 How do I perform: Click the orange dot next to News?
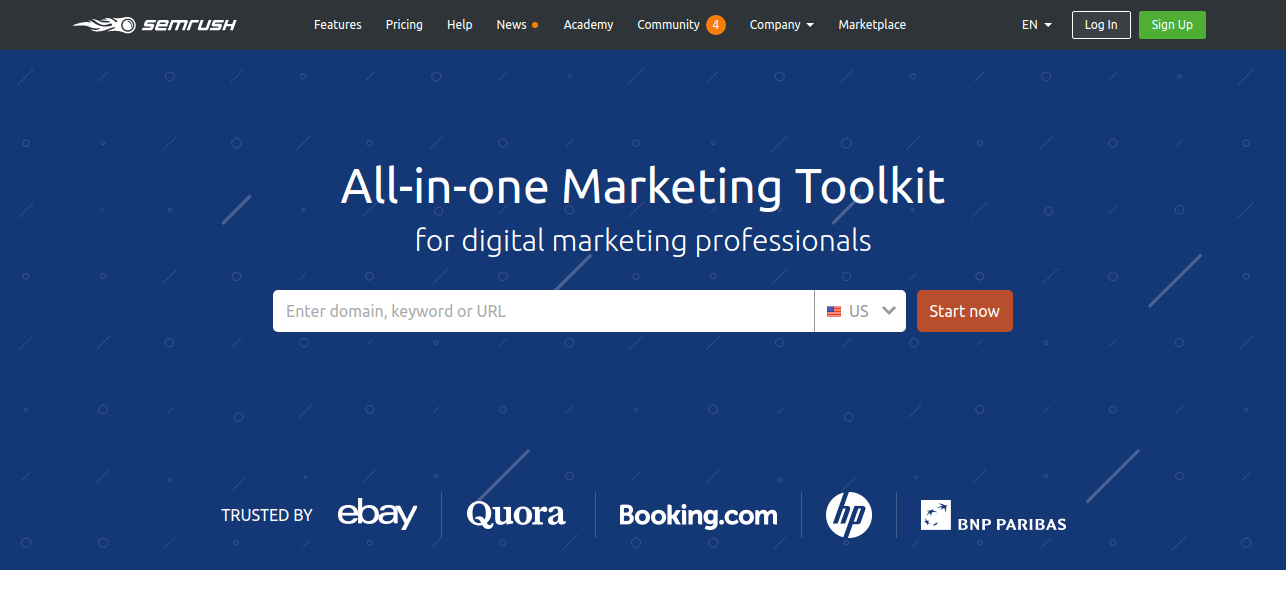(x=535, y=25)
